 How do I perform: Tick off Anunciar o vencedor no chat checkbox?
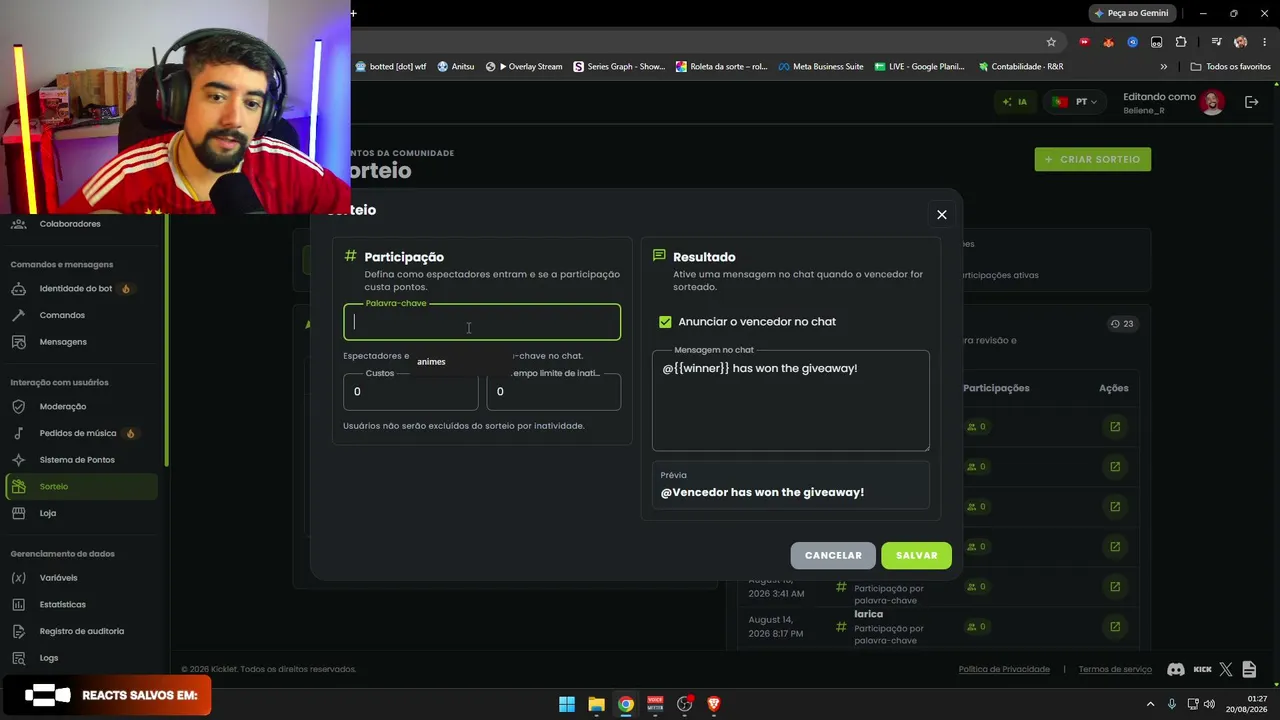665,322
